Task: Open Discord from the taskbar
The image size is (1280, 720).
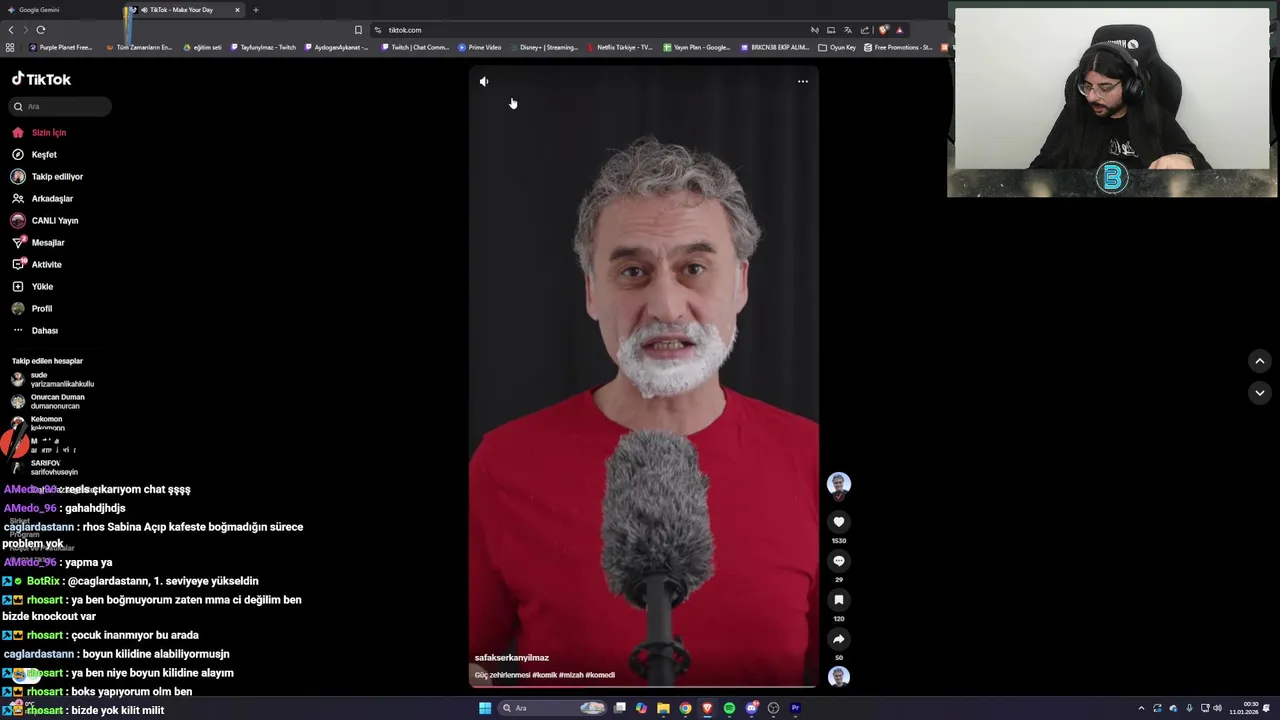Action: [x=751, y=708]
